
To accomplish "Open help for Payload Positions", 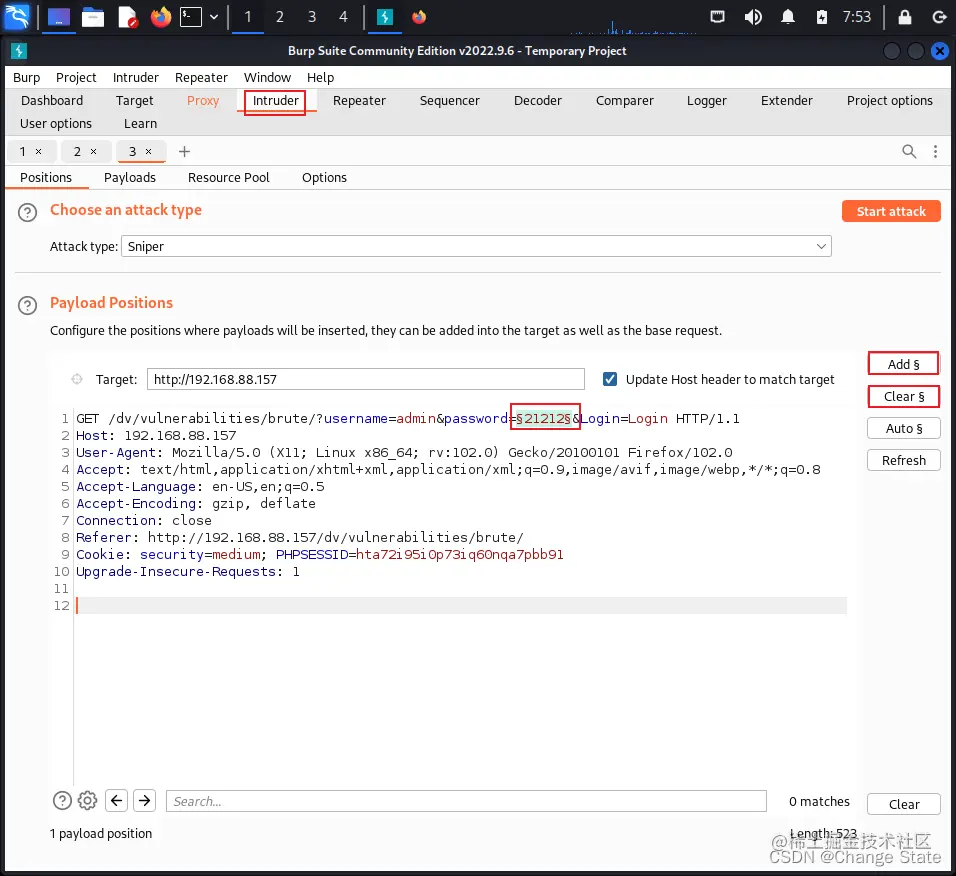I will pos(27,305).
